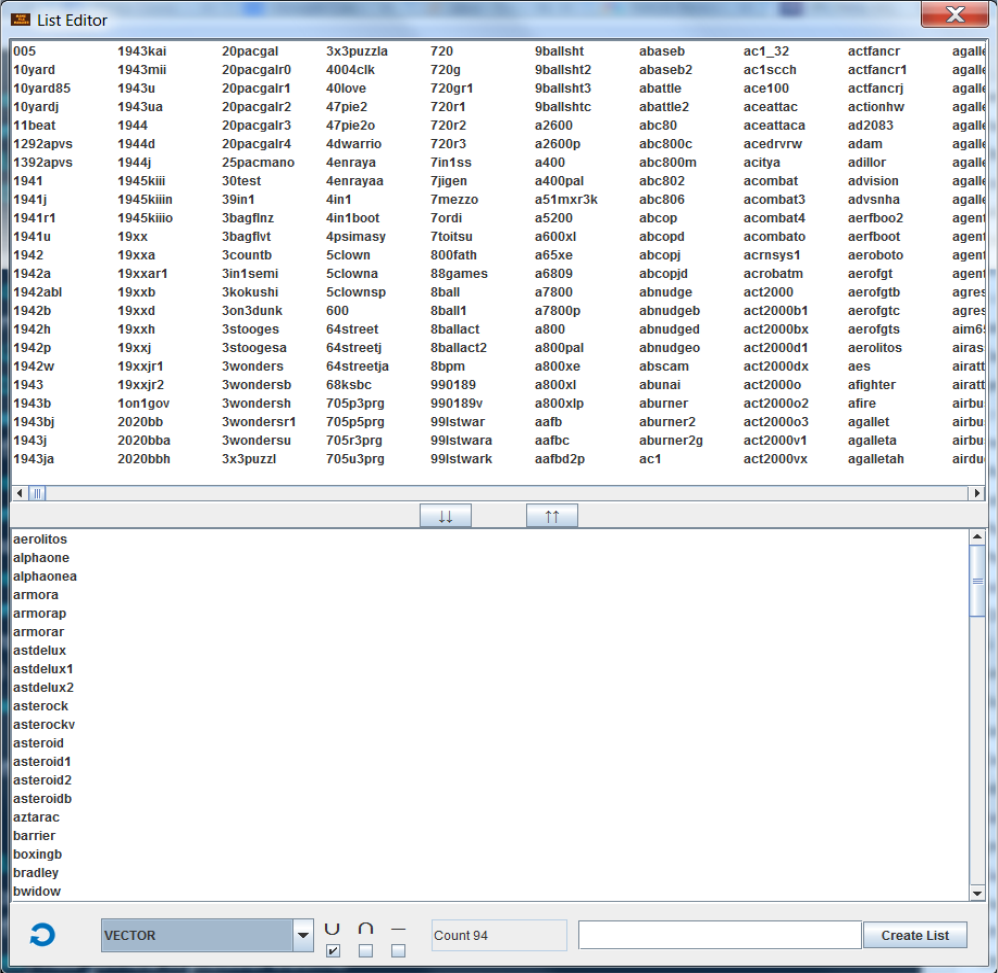Click the horizontal scrollbar right arrow
Screen dimensions: 998x973
[x=976, y=493]
